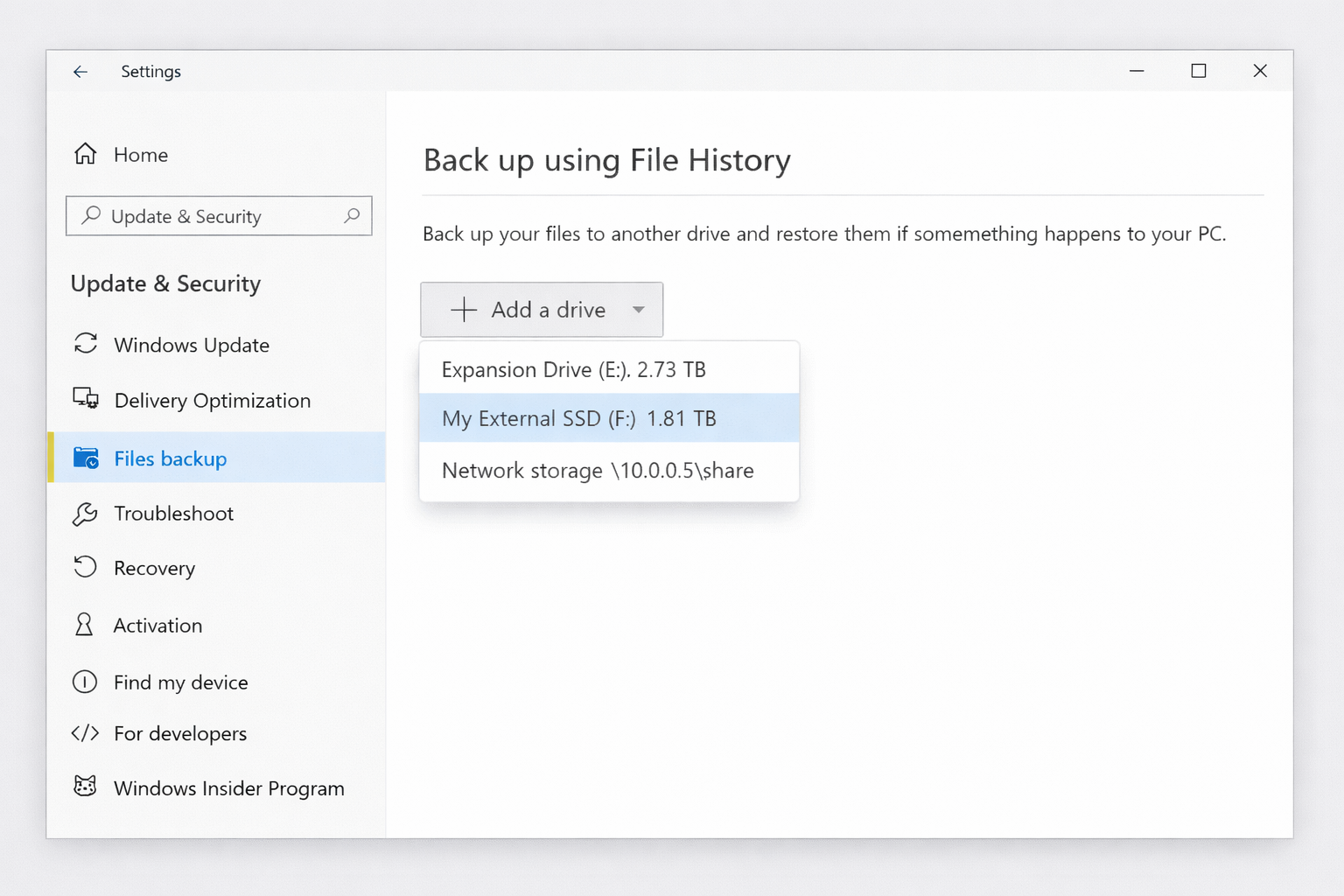This screenshot has width=1344, height=896.
Task: Click the back arrow in Settings
Action: click(80, 72)
